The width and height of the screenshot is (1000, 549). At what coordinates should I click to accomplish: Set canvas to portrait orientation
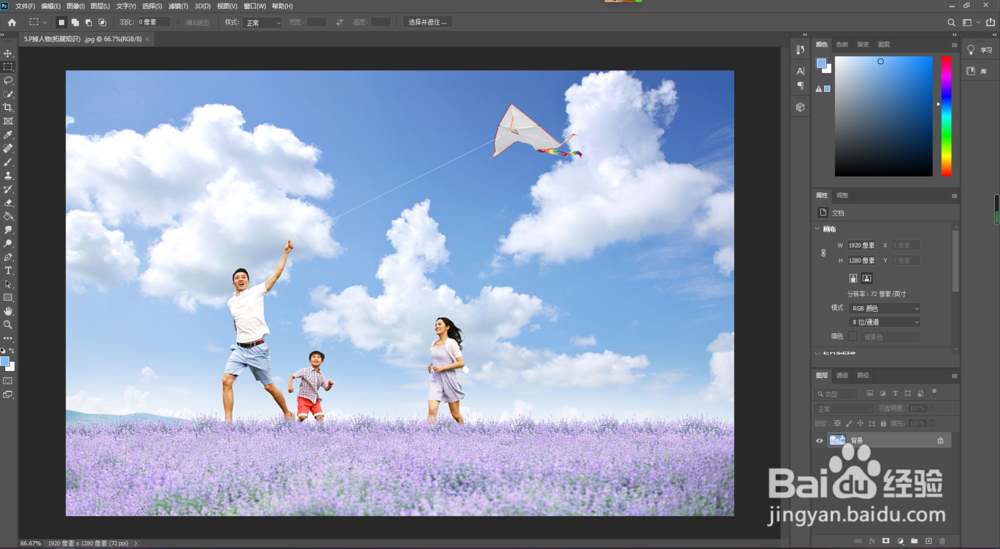[x=853, y=278]
